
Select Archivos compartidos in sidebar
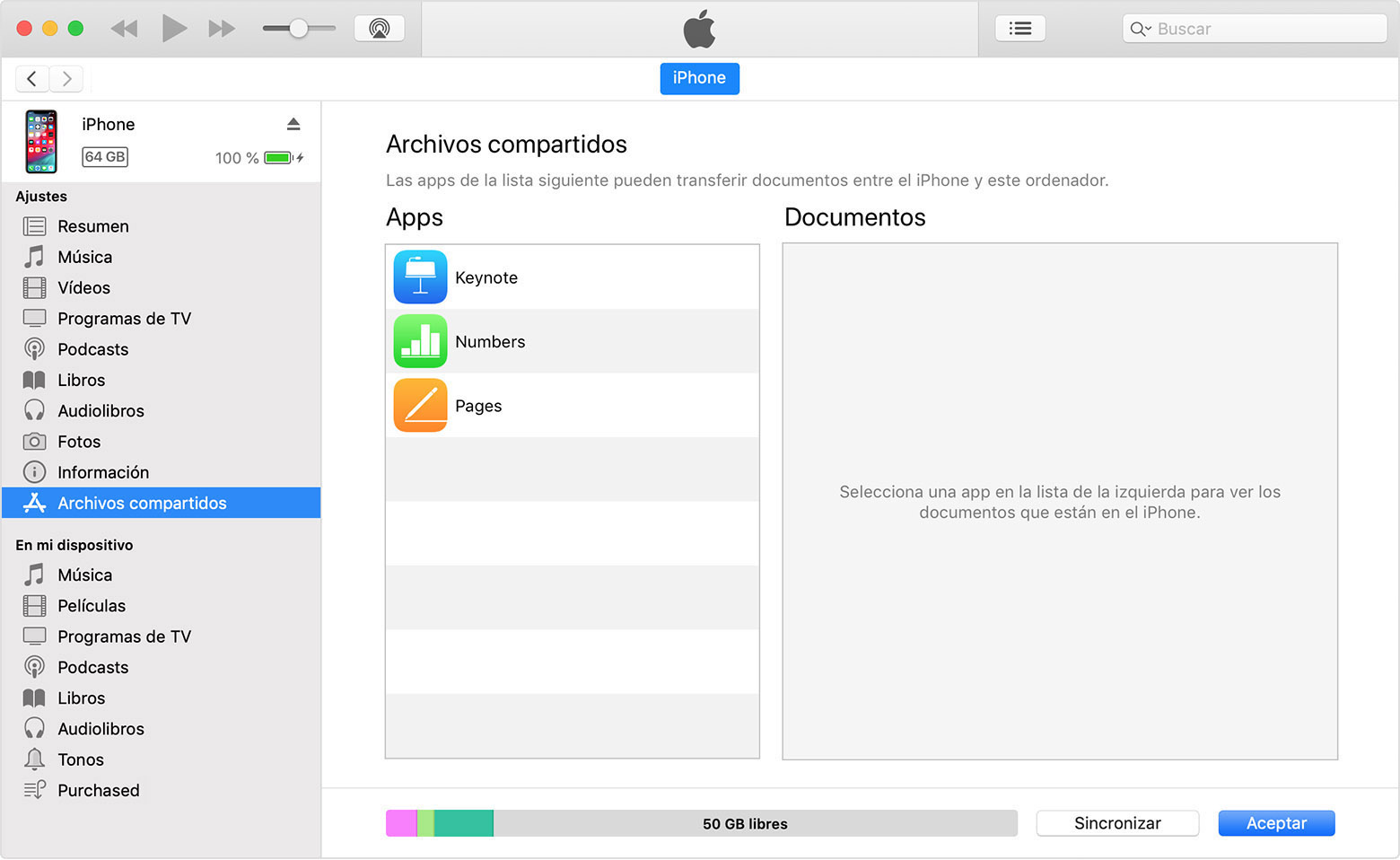click(x=162, y=503)
